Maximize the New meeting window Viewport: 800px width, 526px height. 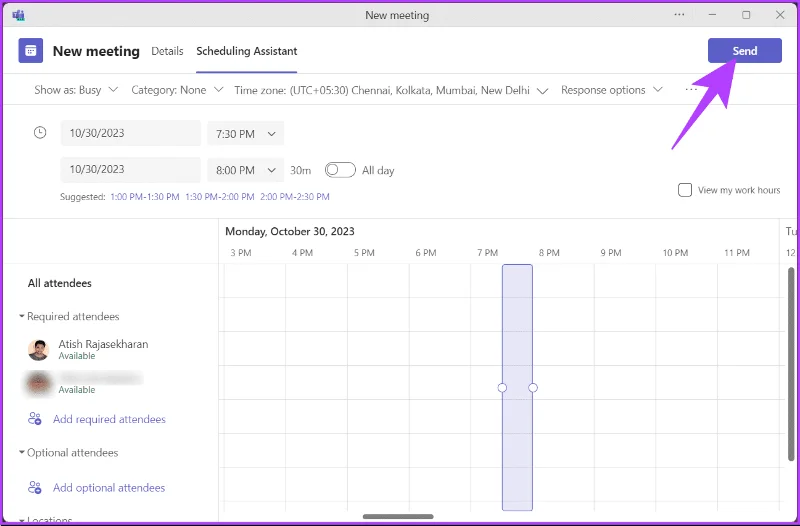pos(746,15)
